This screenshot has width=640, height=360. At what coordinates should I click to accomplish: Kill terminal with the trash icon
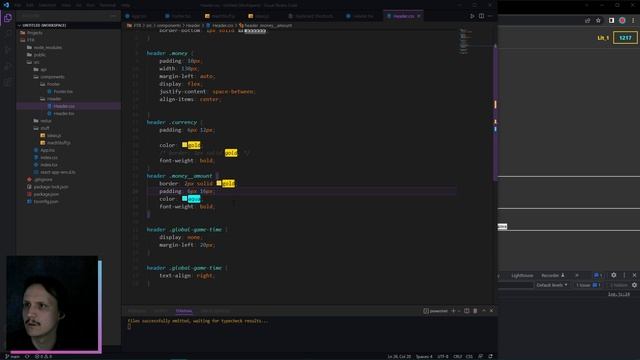[x=475, y=311]
